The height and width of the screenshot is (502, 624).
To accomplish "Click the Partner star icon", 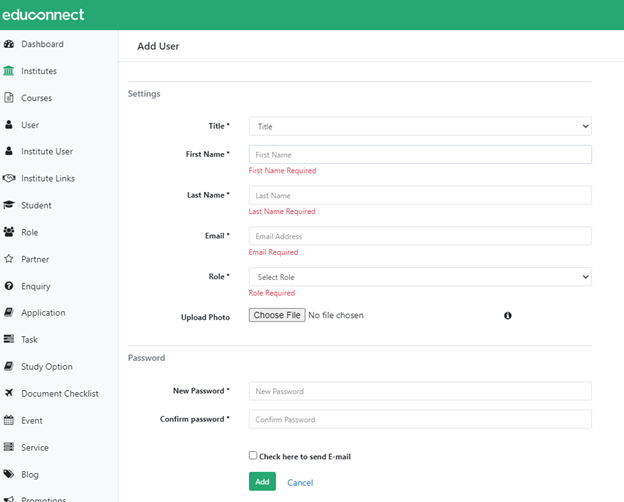I will tap(9, 259).
